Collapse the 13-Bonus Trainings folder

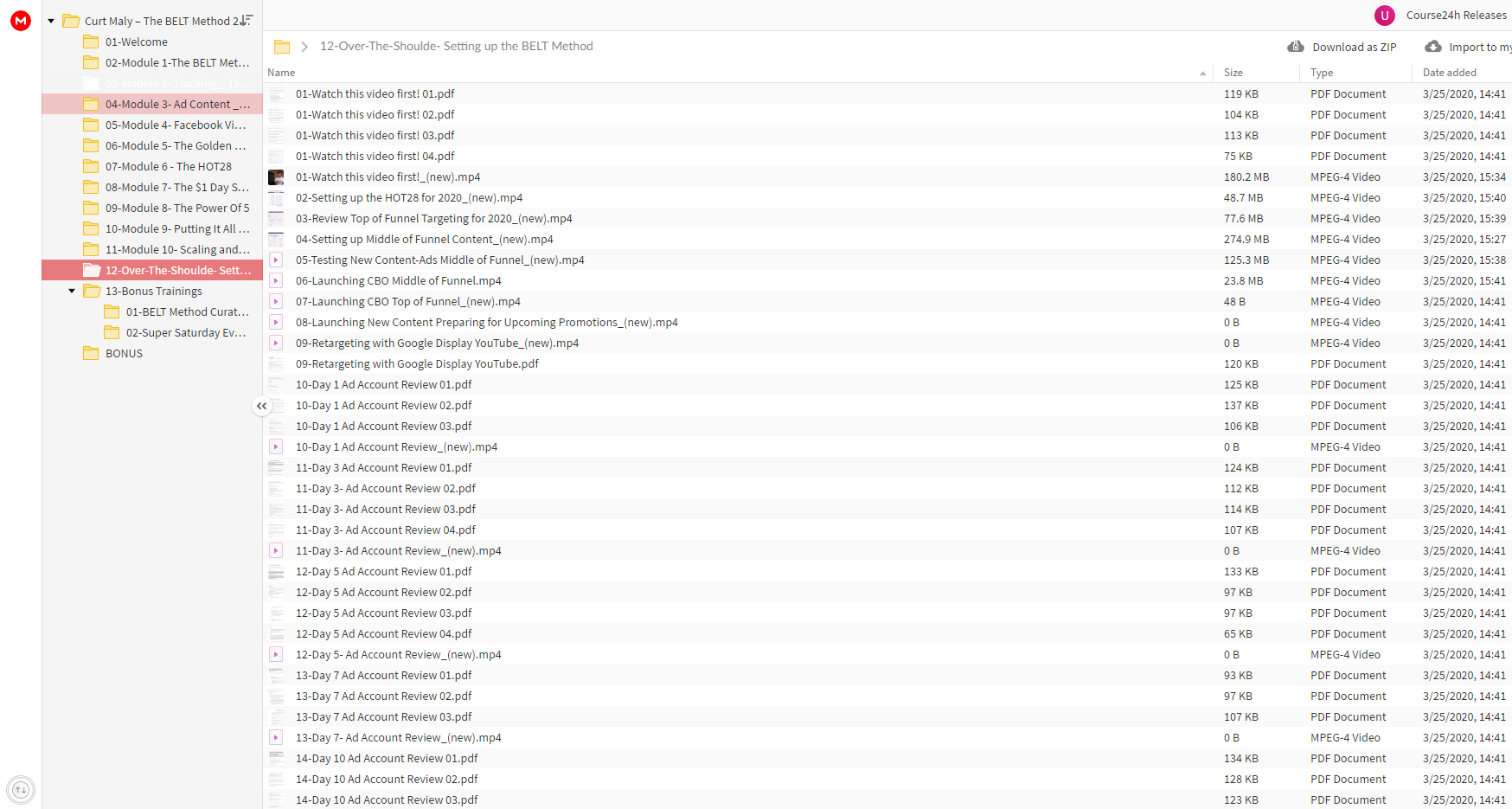(x=72, y=291)
